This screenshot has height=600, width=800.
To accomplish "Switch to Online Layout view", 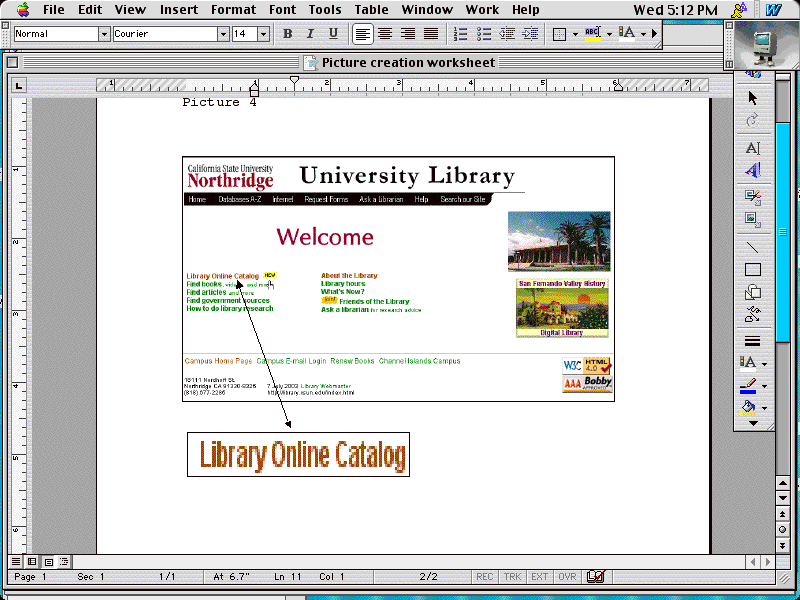I will tap(32, 562).
